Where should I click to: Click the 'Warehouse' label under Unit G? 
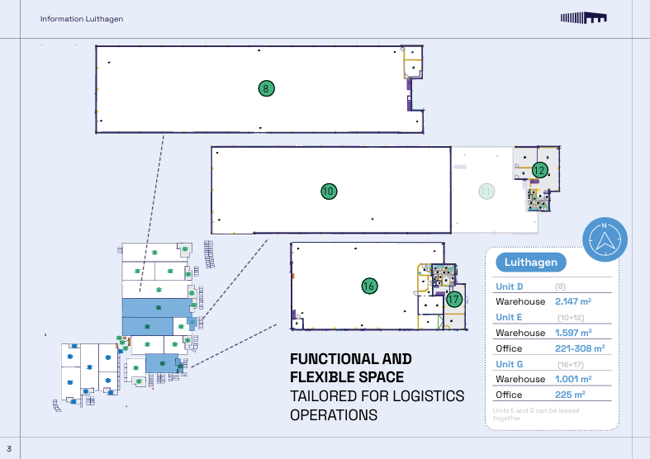(520, 379)
